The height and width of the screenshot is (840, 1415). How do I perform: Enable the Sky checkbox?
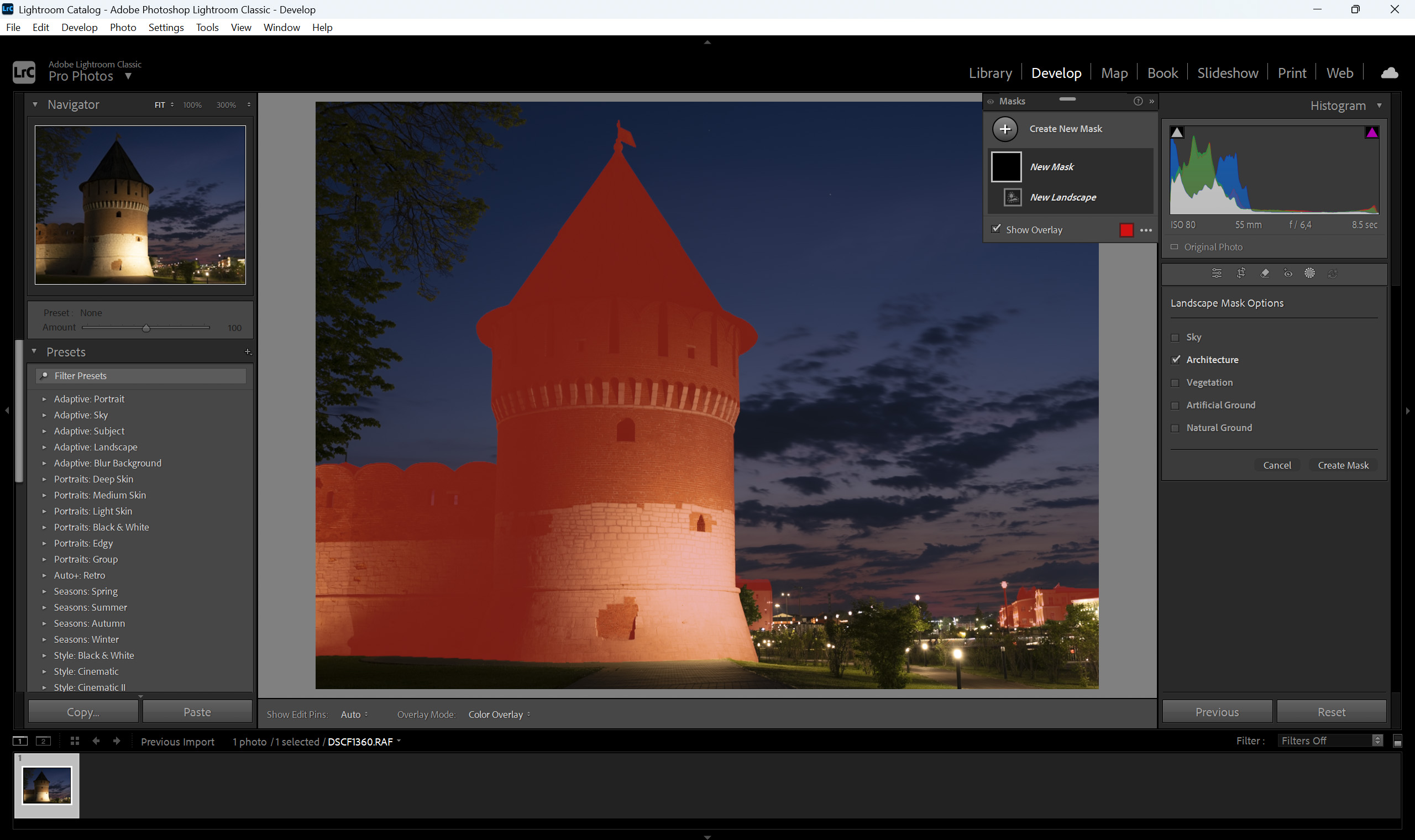[1175, 337]
